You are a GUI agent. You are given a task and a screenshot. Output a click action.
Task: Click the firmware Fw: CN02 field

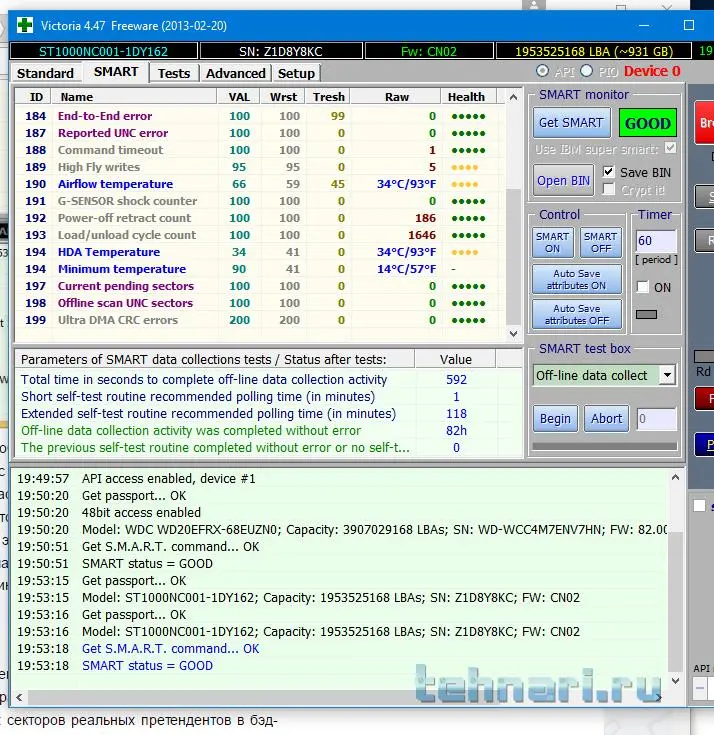429,51
